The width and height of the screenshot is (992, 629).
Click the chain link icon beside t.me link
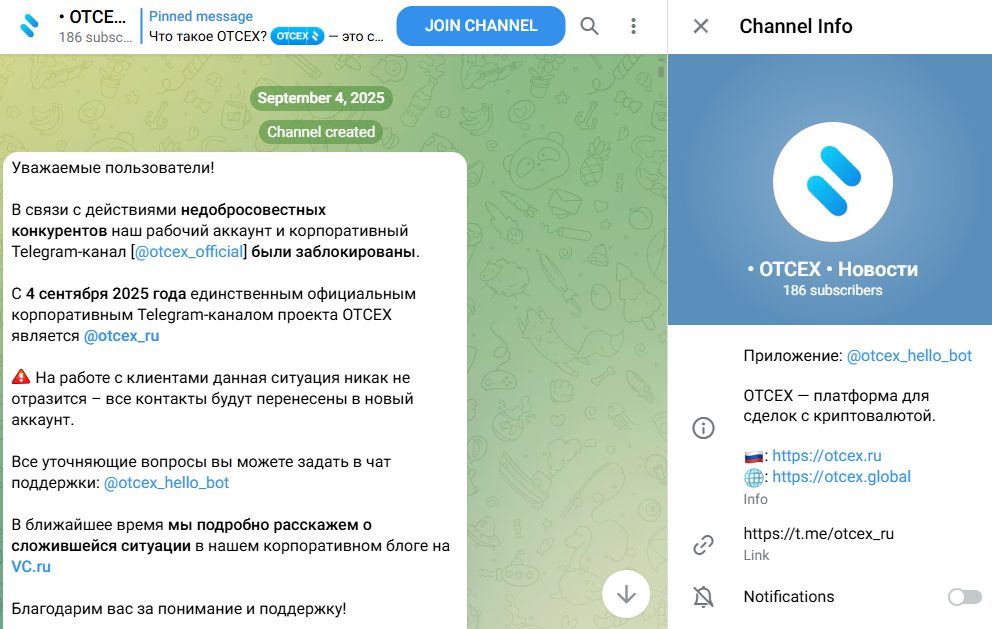point(703,544)
